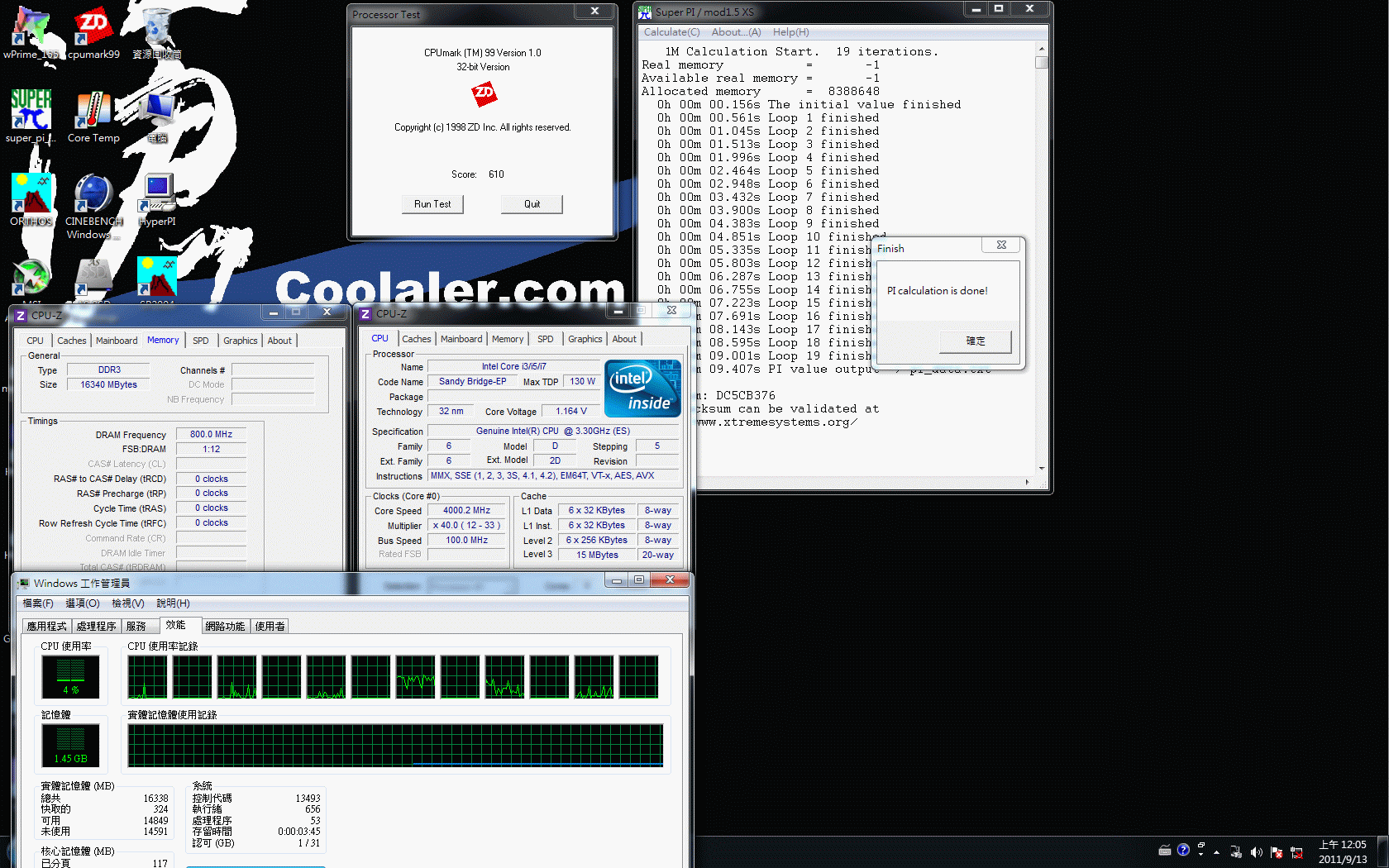Screen dimensions: 1389x868
Task: Launch the HyperPI shortcut
Action: [x=157, y=200]
